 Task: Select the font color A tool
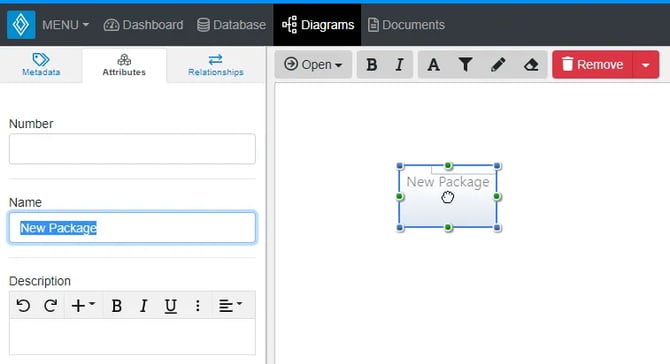click(434, 65)
